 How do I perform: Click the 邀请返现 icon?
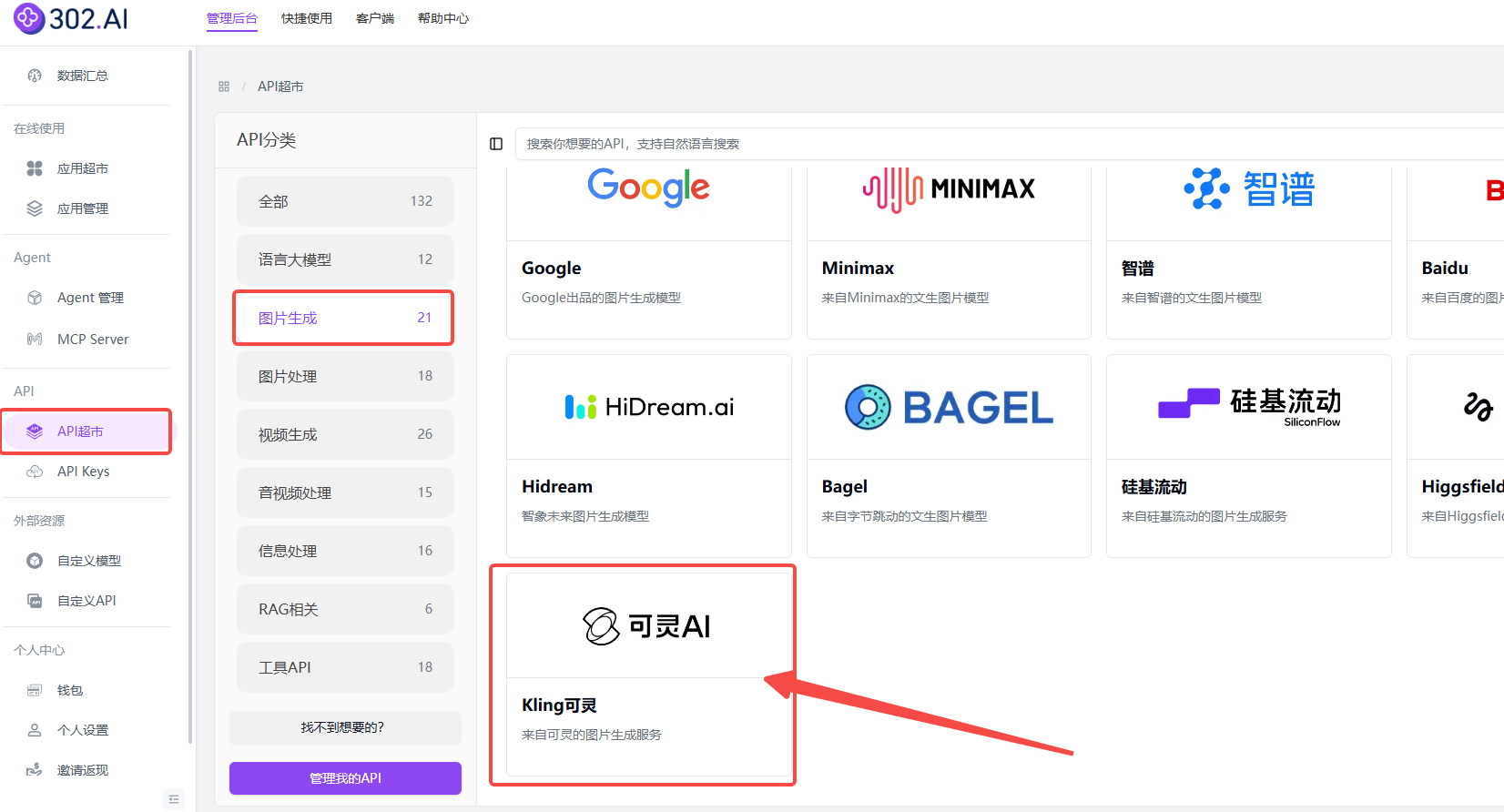click(35, 770)
